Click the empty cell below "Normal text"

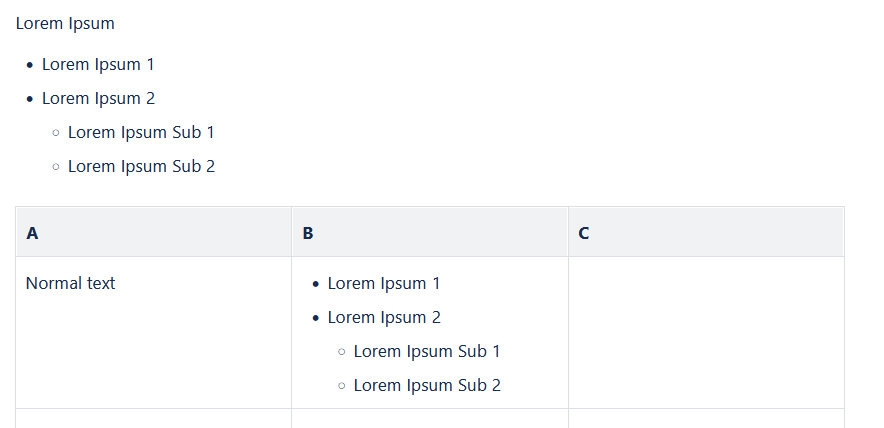(x=153, y=418)
